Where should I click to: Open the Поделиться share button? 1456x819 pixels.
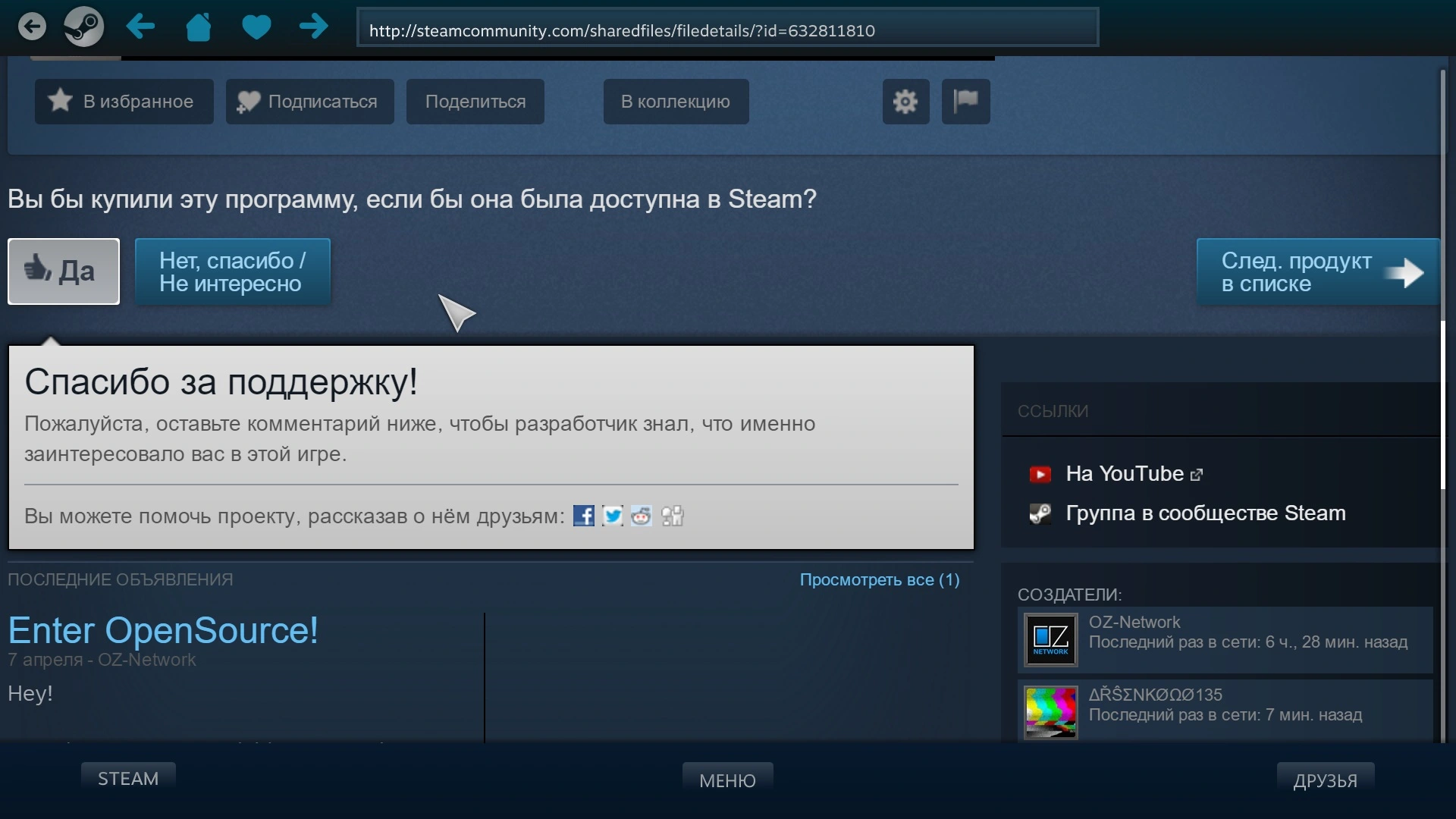click(475, 102)
